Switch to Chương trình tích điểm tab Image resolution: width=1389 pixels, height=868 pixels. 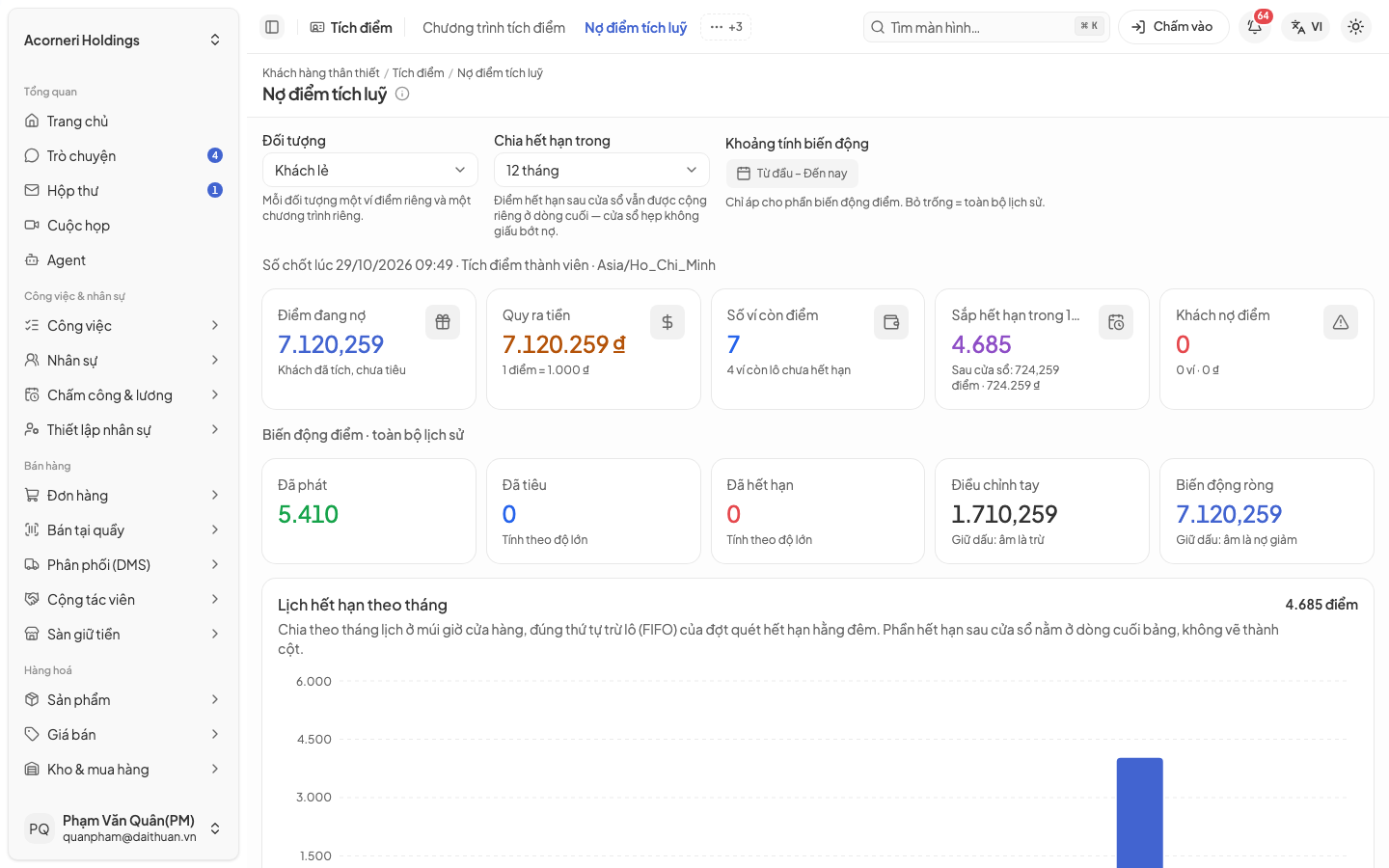pos(494,27)
